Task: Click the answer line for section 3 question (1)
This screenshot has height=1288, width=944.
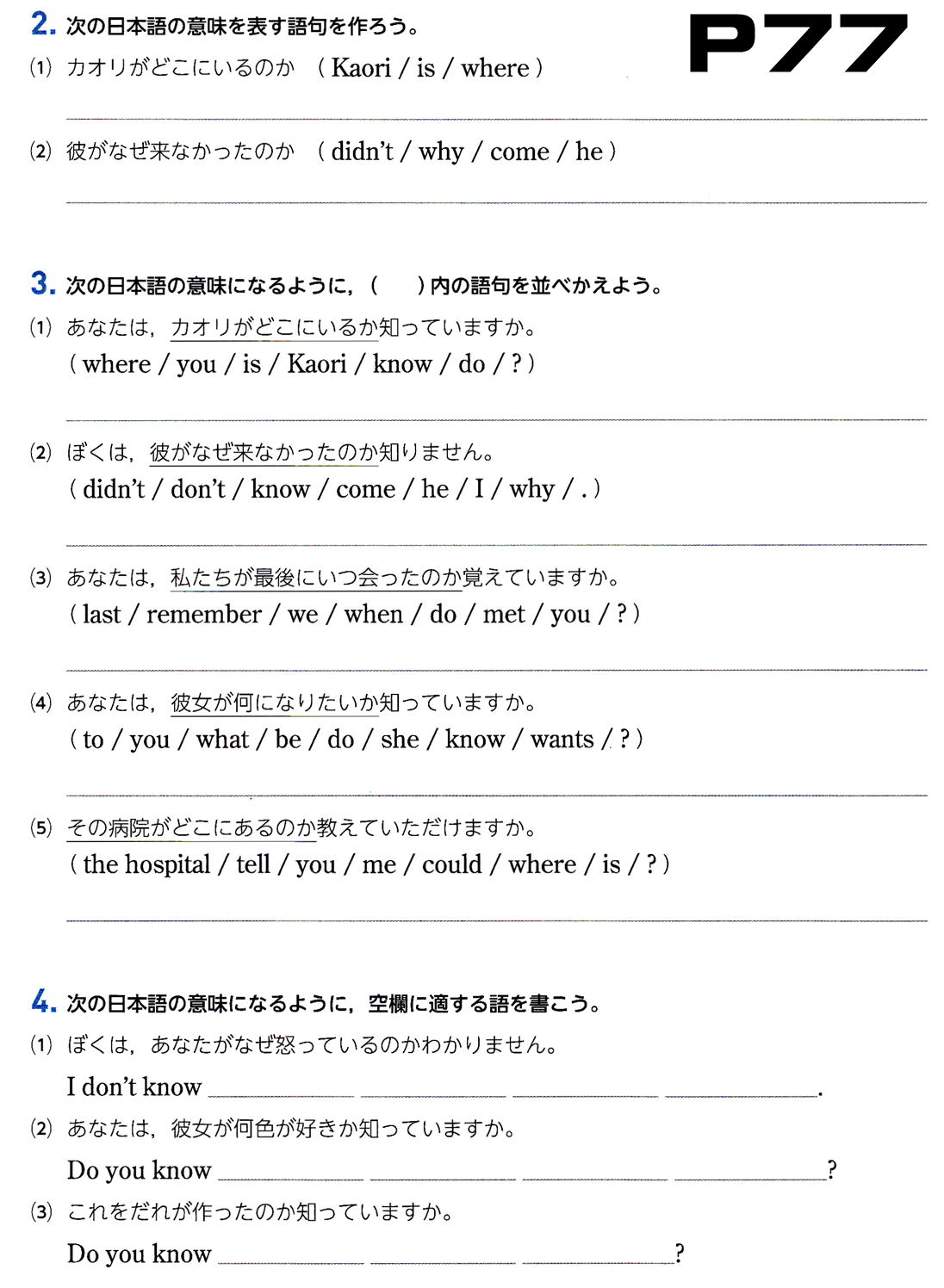Action: 496,419
